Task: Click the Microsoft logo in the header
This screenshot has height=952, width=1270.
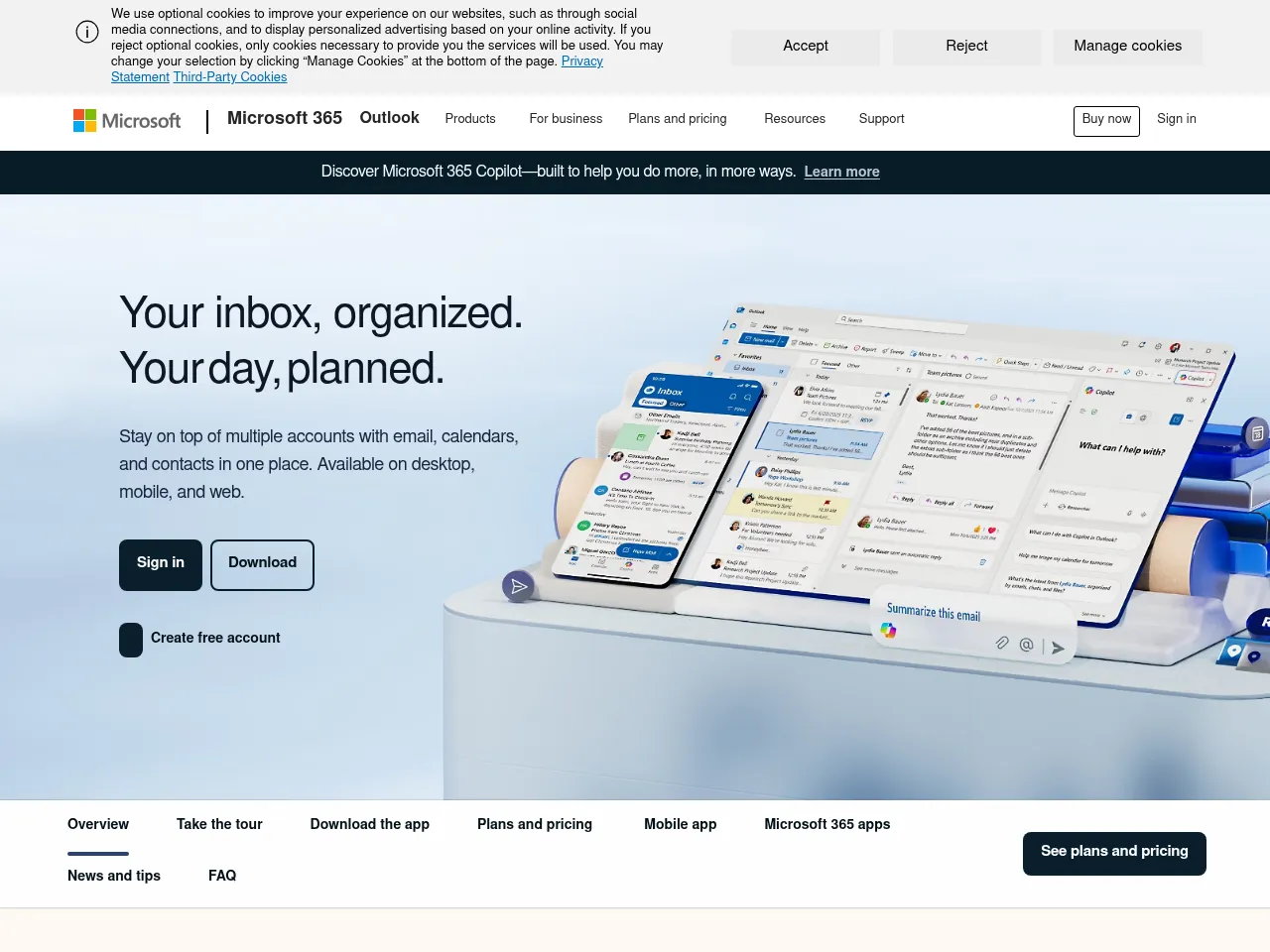Action: pyautogui.click(x=127, y=121)
